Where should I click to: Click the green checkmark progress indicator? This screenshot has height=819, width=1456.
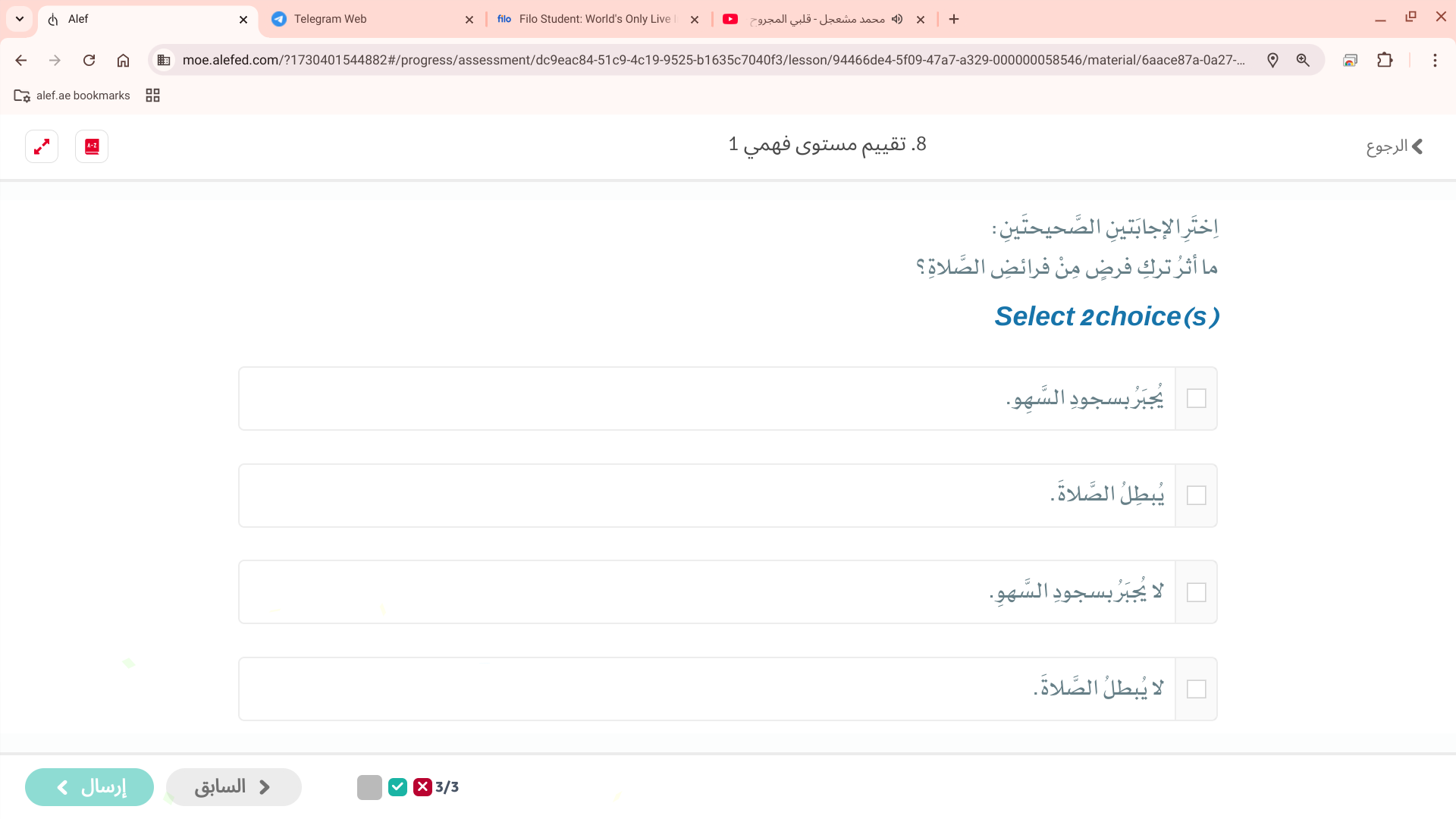click(x=397, y=787)
